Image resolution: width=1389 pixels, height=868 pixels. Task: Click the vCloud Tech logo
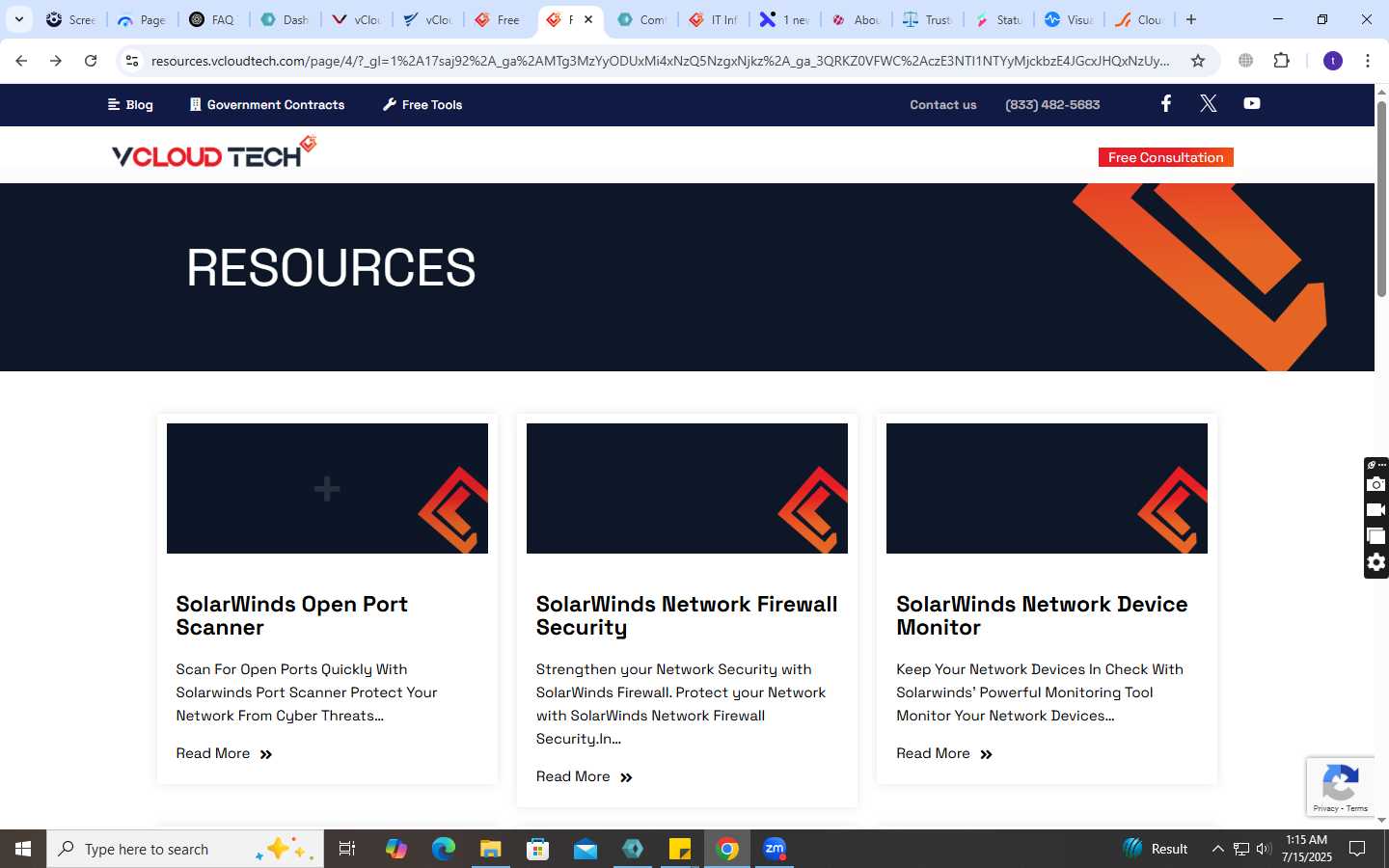click(214, 152)
